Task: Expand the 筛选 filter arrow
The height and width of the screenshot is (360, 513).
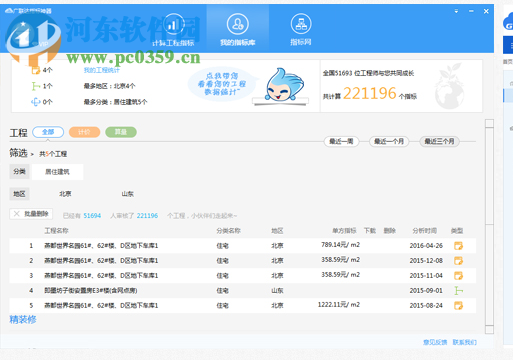Action: [x=32, y=154]
